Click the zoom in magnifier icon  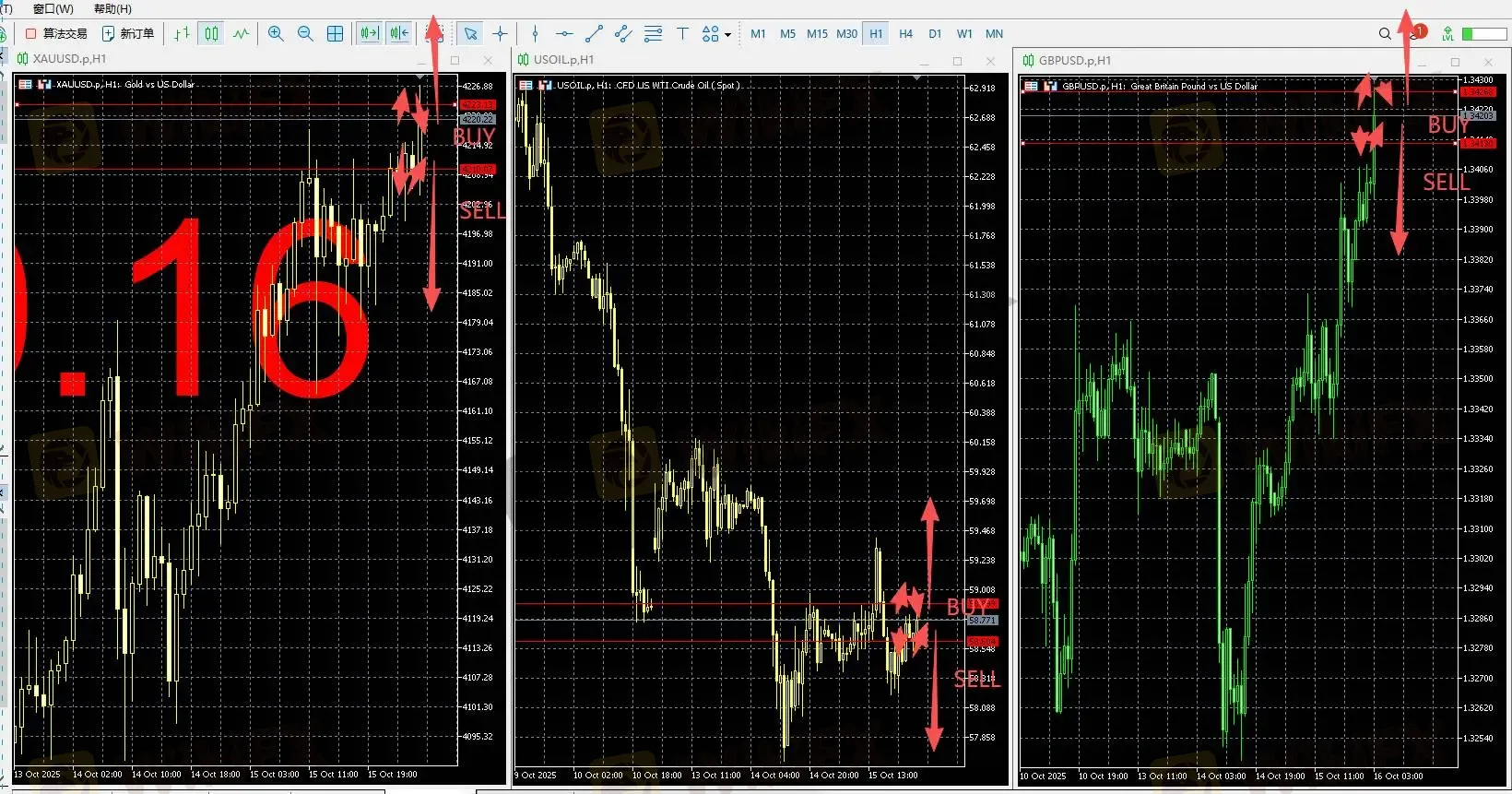click(276, 34)
